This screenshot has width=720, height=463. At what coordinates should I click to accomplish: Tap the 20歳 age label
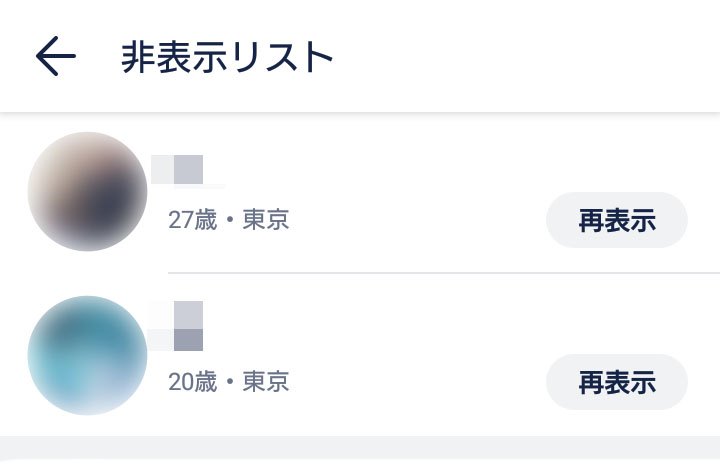tap(192, 382)
